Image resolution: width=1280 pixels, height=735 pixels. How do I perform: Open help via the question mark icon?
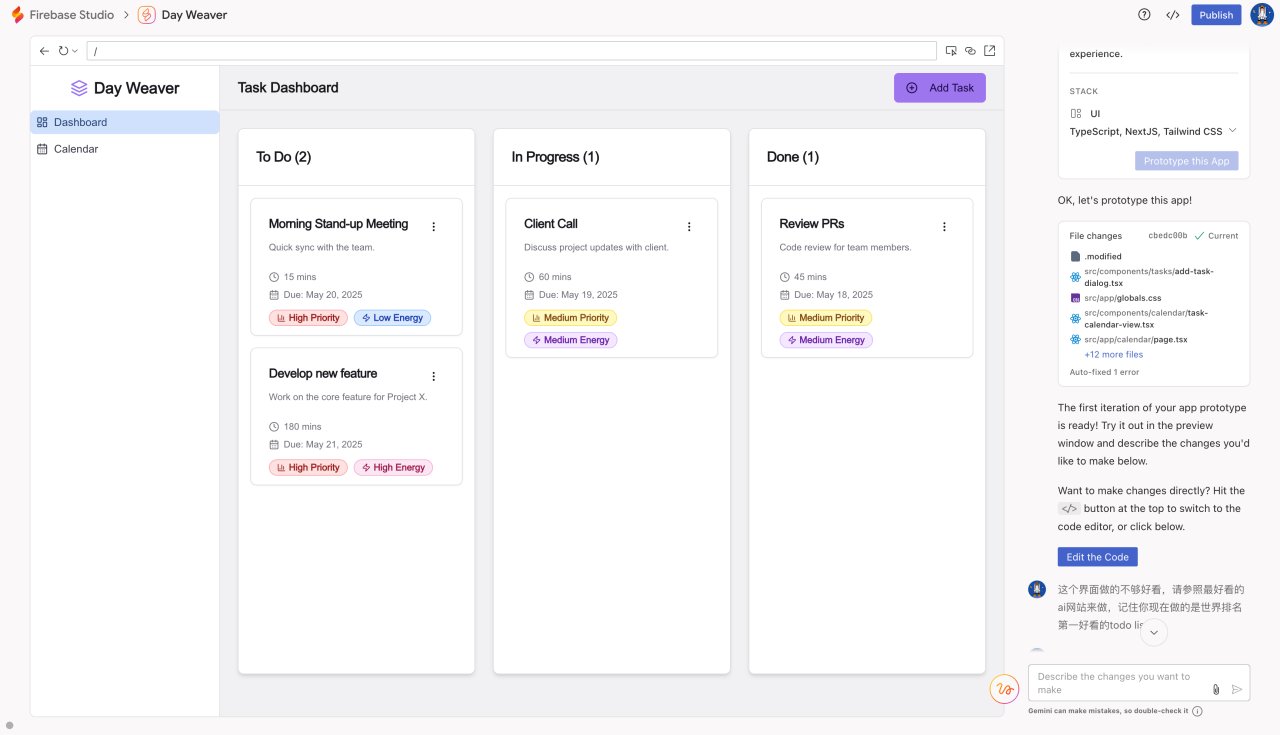click(1144, 15)
